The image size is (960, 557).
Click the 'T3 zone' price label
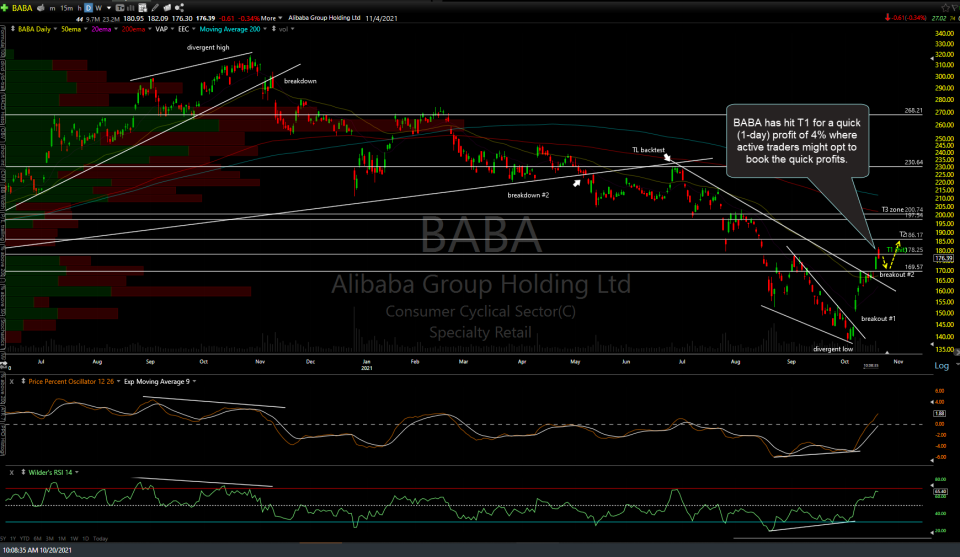click(x=893, y=210)
